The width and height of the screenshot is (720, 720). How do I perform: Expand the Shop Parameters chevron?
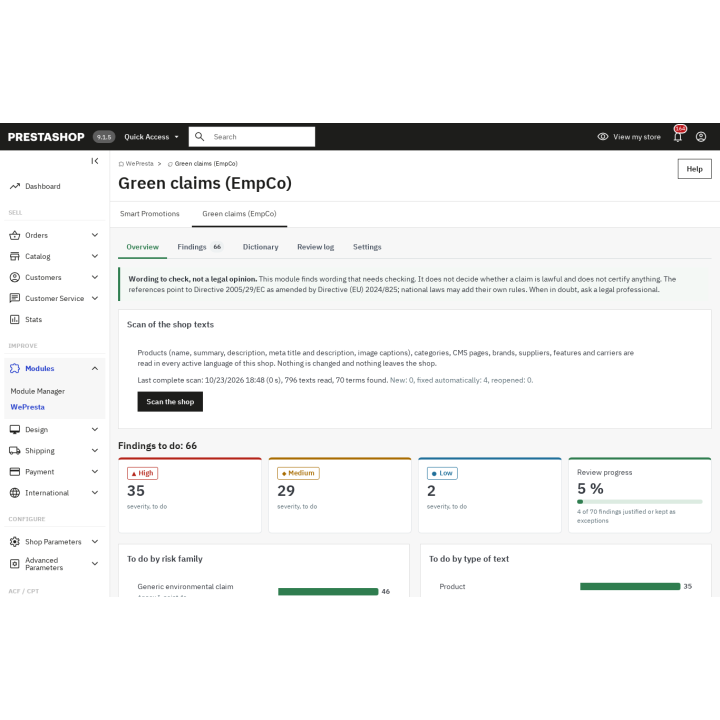tap(95, 542)
